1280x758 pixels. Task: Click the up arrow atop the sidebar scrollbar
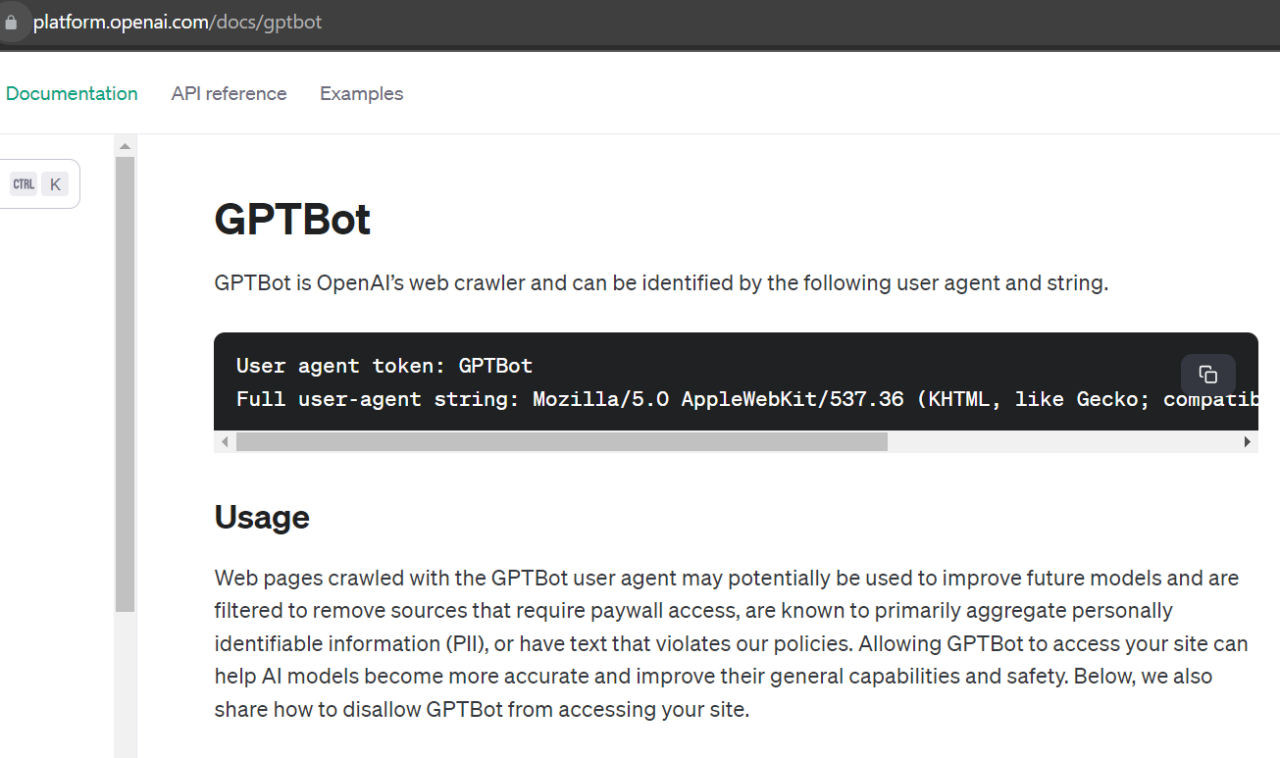(x=124, y=146)
